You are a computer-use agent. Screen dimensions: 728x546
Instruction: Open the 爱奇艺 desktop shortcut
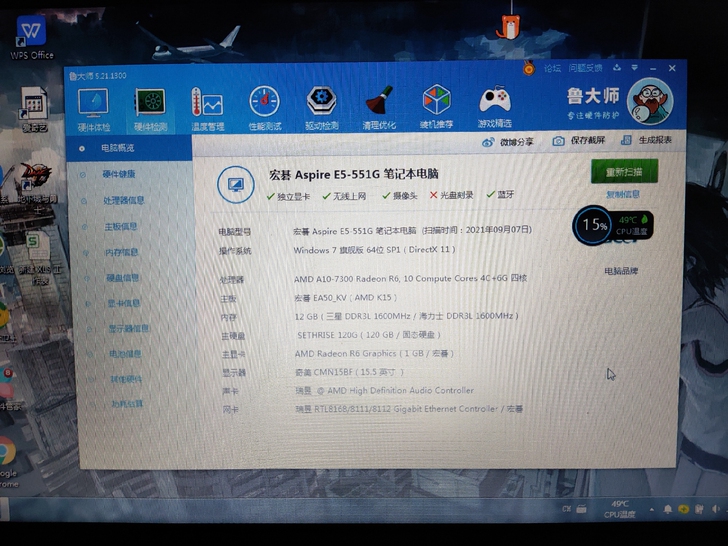point(34,110)
